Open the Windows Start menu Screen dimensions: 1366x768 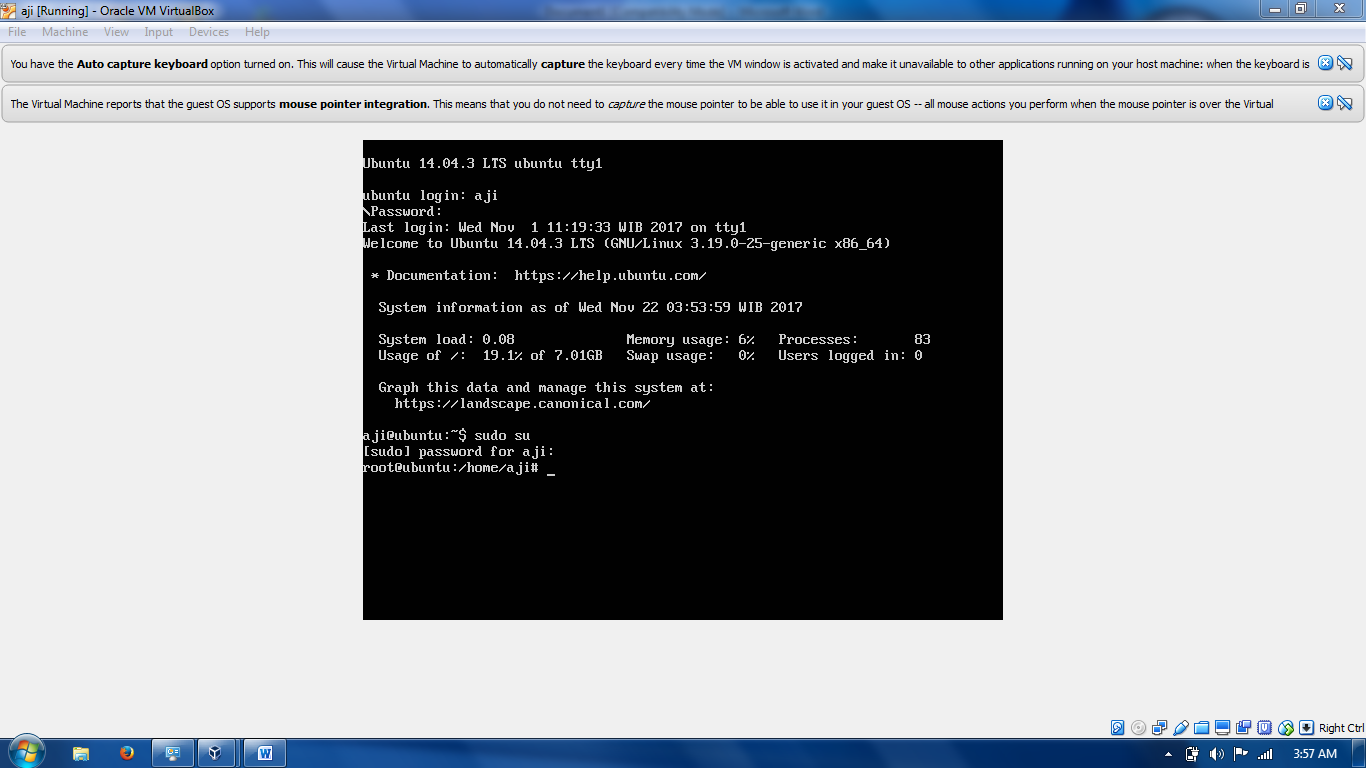click(x=26, y=753)
